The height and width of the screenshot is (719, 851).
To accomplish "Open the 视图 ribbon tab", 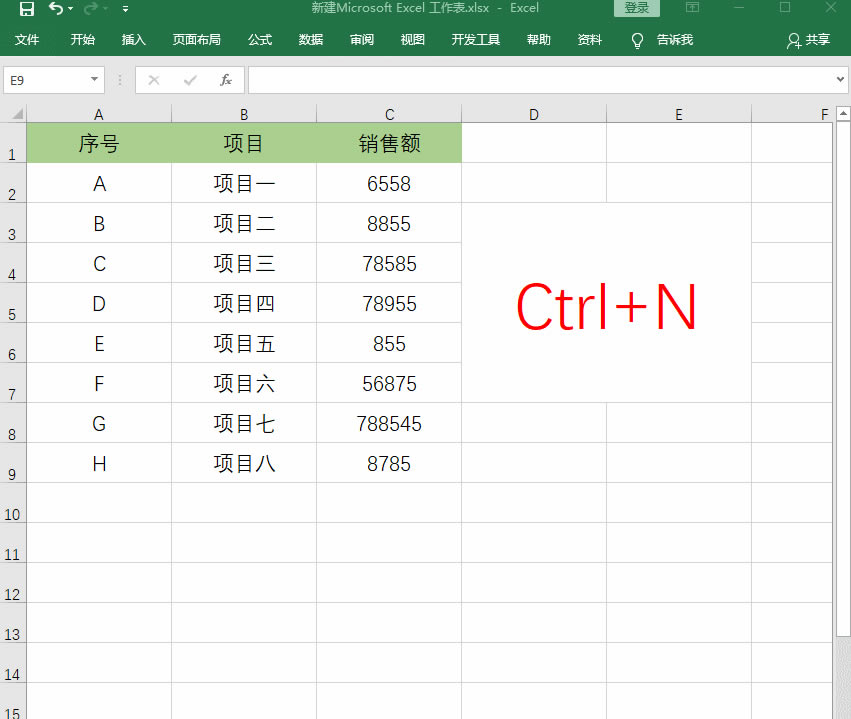I will (412, 40).
